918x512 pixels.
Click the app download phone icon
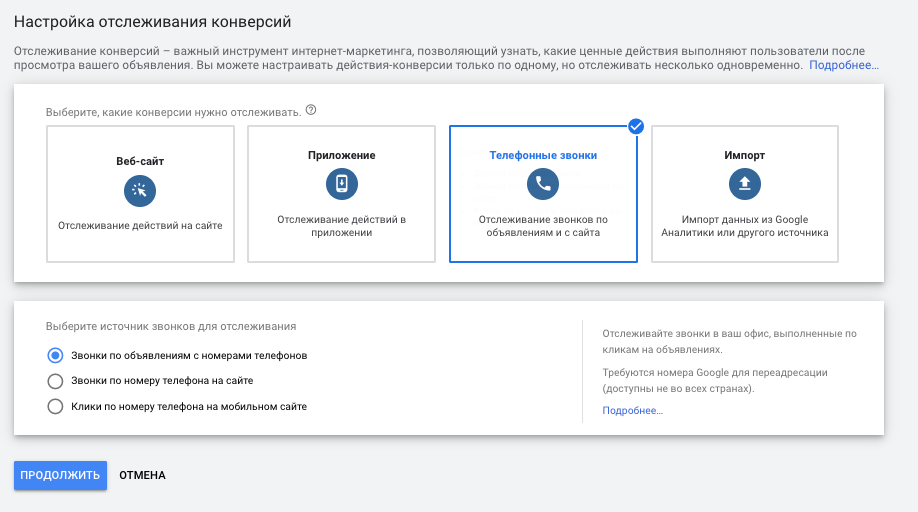click(x=342, y=184)
